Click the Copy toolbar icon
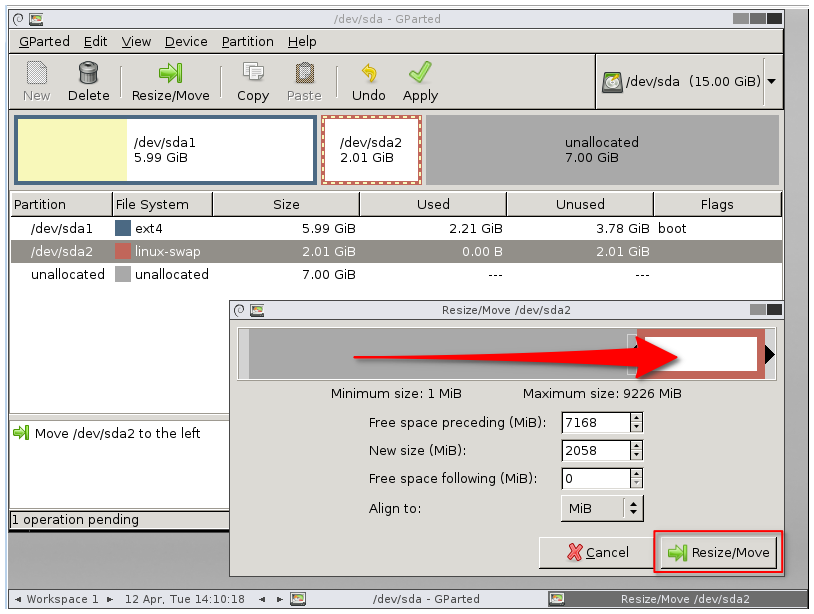 [x=253, y=73]
